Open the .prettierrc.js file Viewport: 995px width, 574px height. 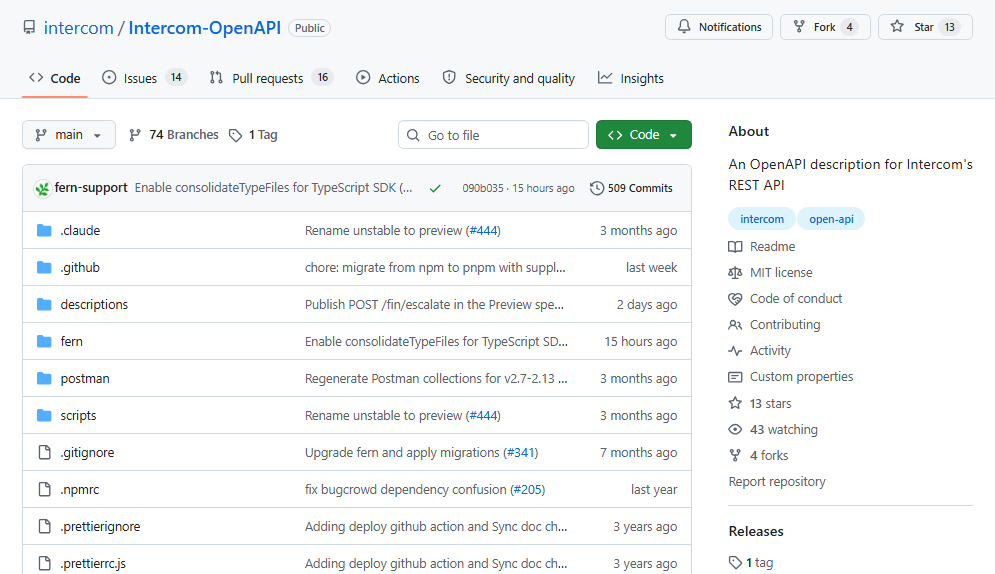tap(93, 563)
